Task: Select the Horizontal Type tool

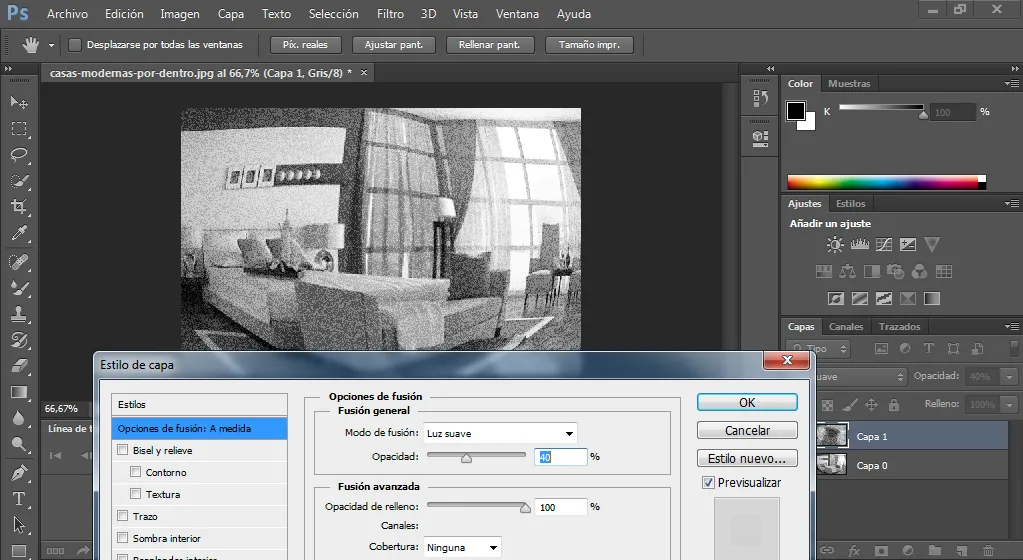Action: [x=19, y=499]
